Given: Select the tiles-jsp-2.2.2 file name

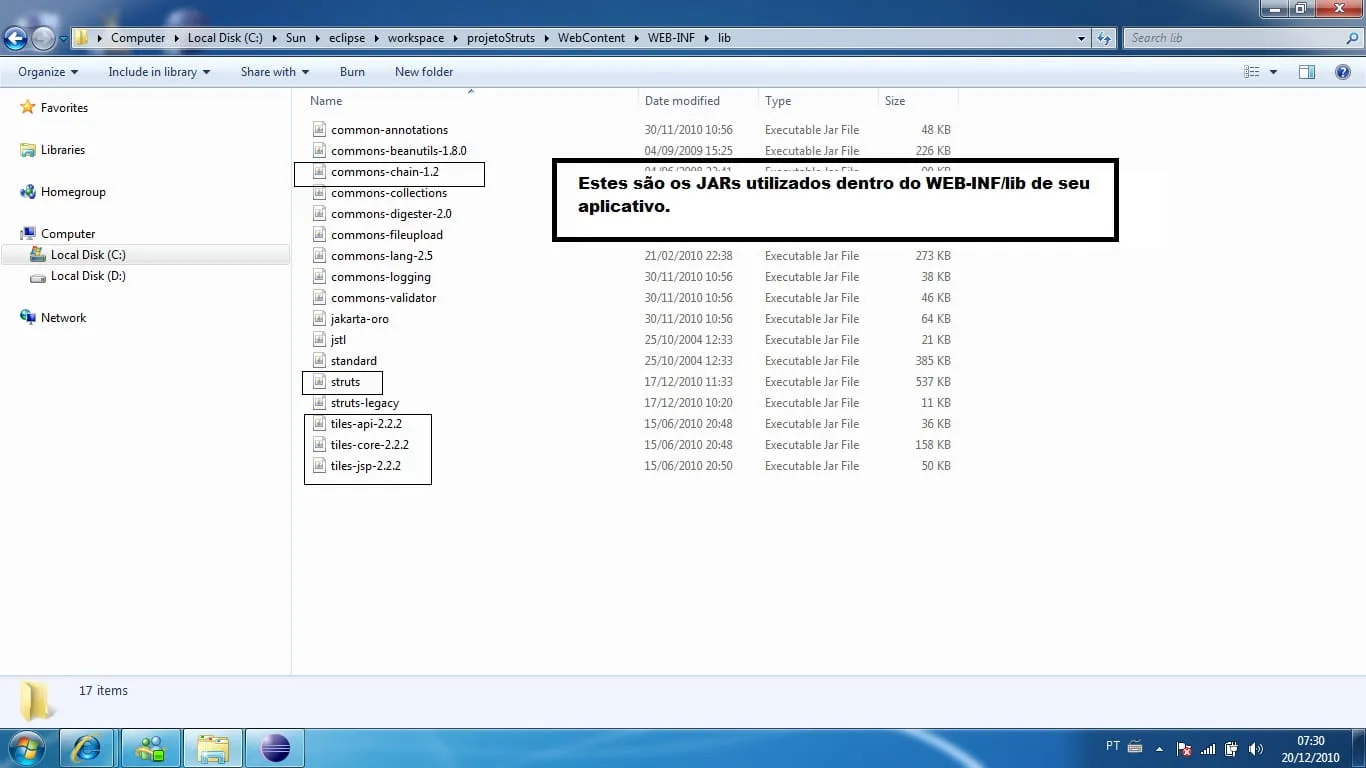Looking at the screenshot, I should 366,466.
